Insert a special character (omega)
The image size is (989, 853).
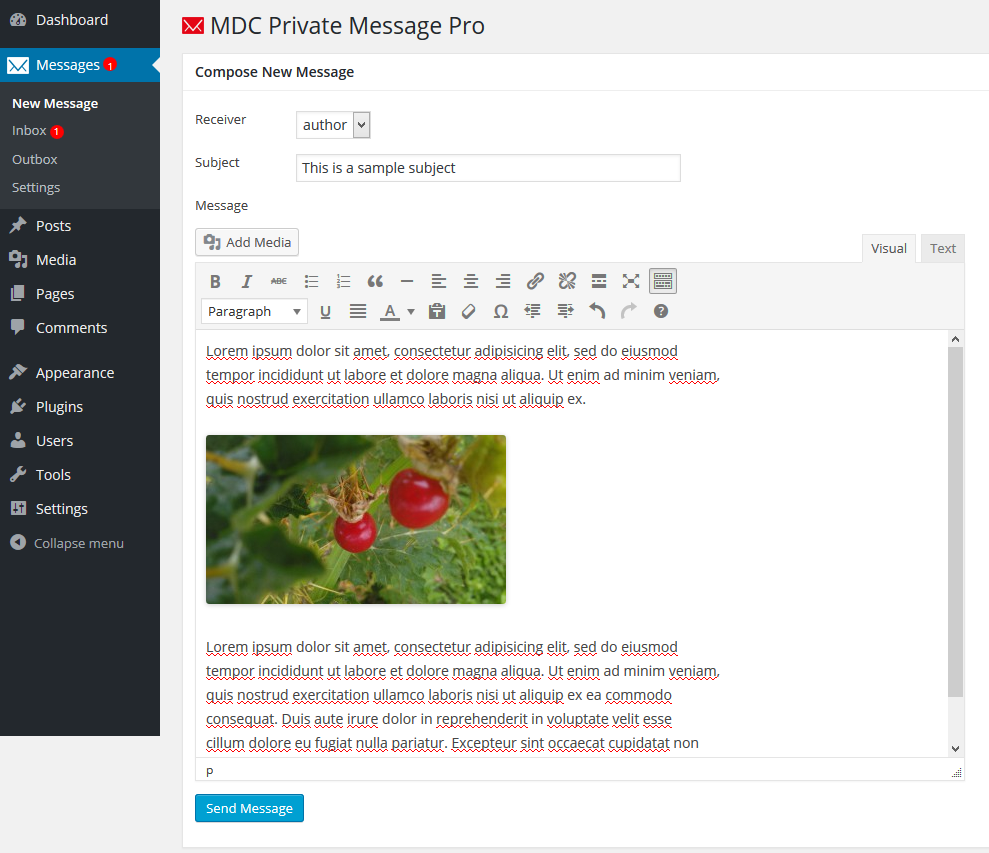click(501, 312)
